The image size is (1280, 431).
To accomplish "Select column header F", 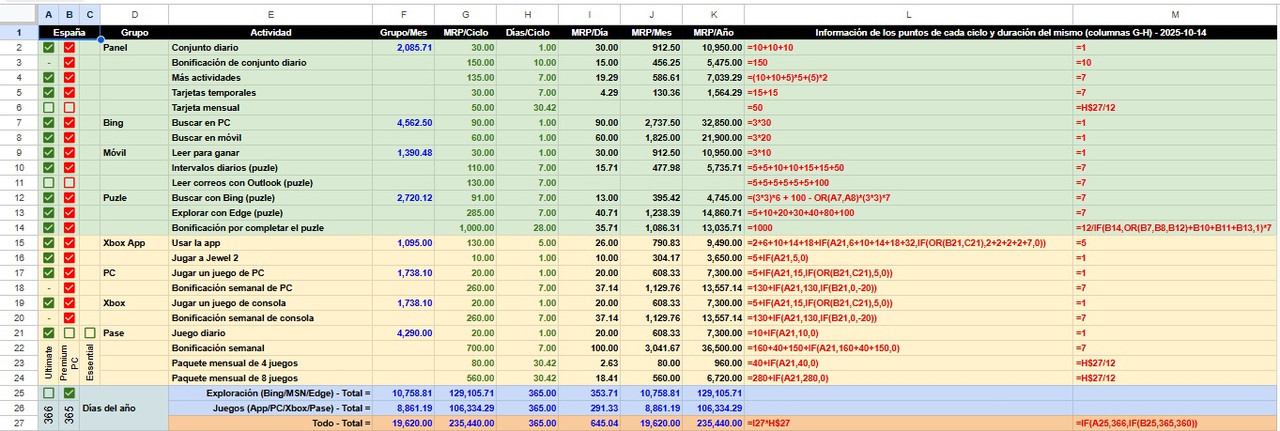I will pos(403,14).
